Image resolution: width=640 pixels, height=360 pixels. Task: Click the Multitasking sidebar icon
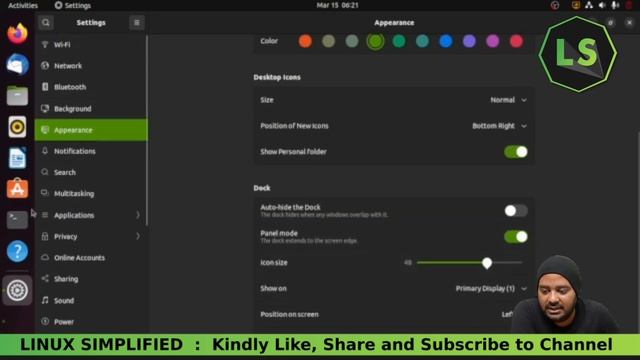[45, 193]
